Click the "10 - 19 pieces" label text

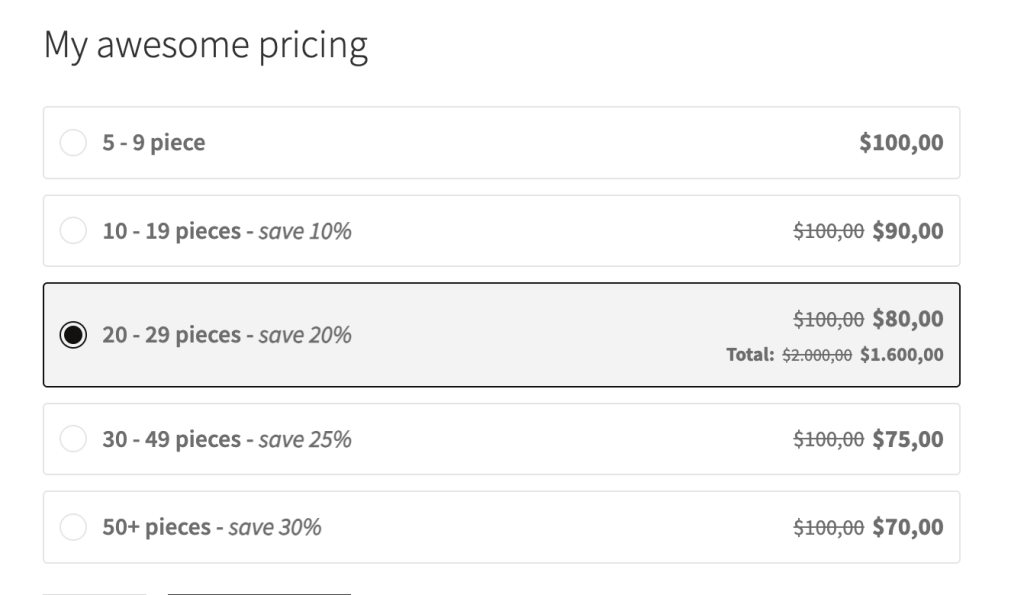171,231
